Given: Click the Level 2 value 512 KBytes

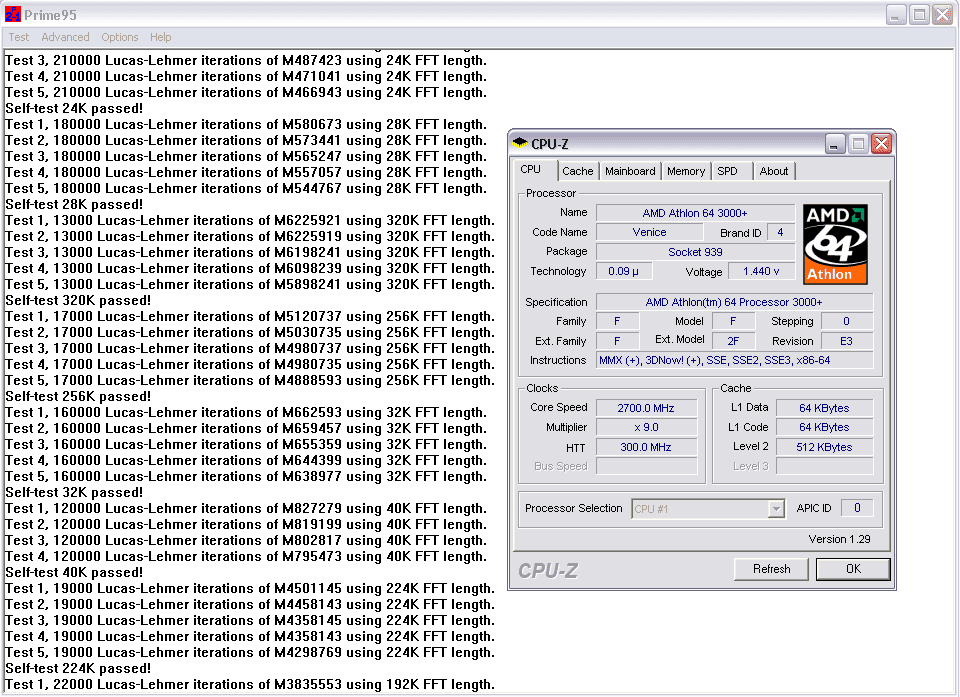Looking at the screenshot, I should pos(824,447).
